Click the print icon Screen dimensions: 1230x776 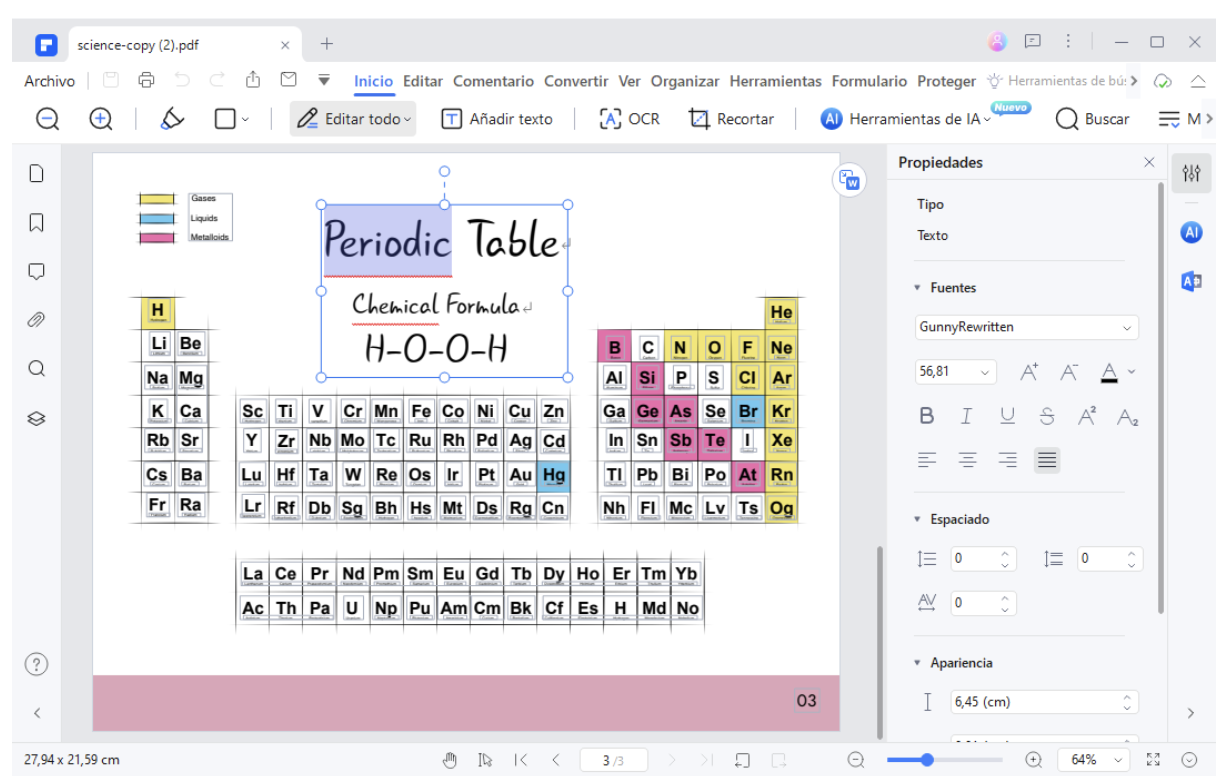click(147, 81)
